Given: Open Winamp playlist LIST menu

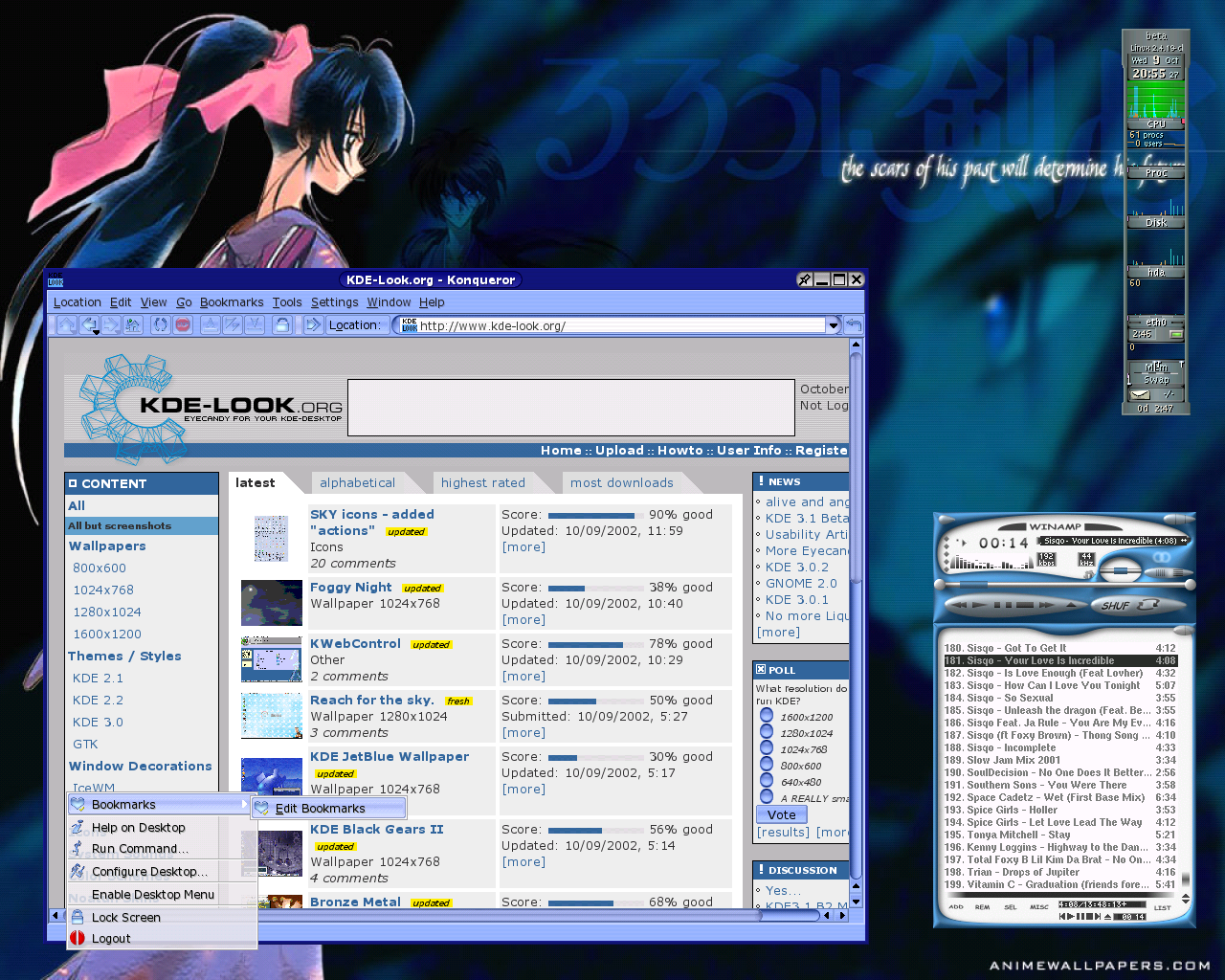Looking at the screenshot, I should point(1163,908).
